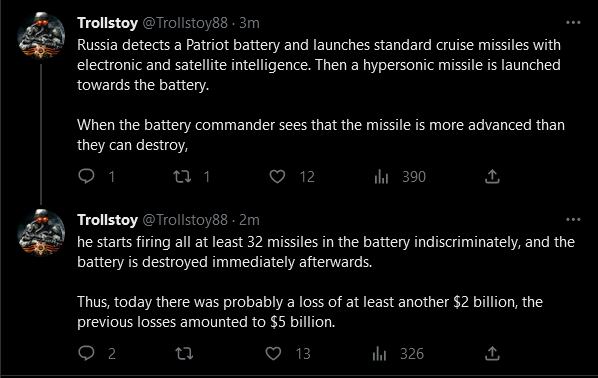Retweet the first tweet about Patriot battery

coord(182,177)
